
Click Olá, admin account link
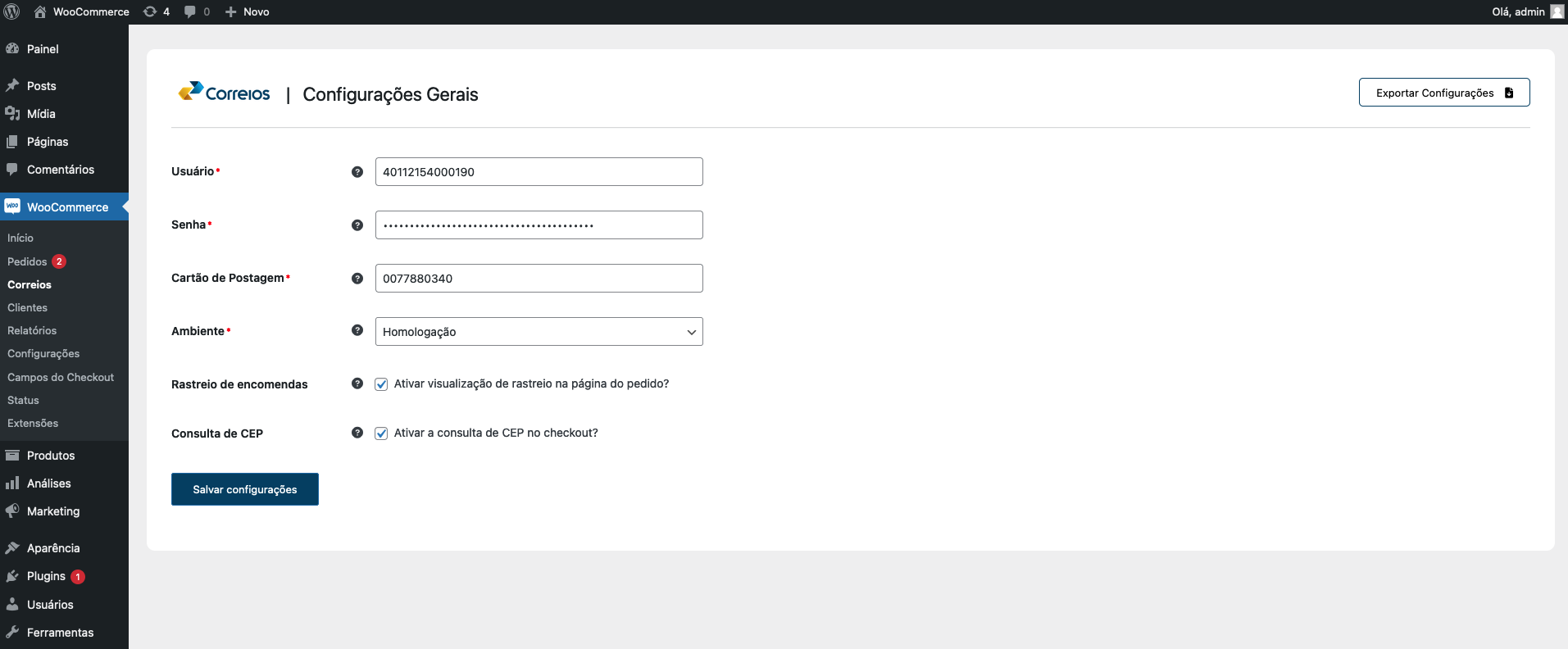click(x=1518, y=11)
